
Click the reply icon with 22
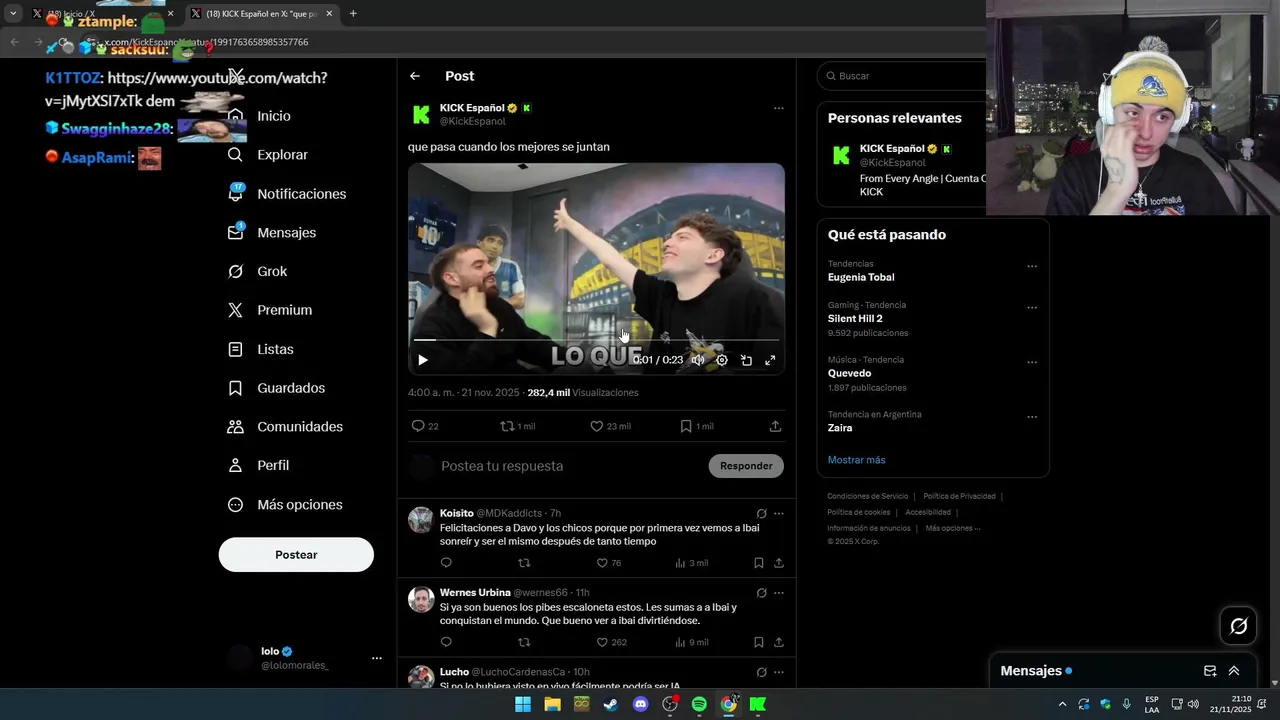point(418,426)
